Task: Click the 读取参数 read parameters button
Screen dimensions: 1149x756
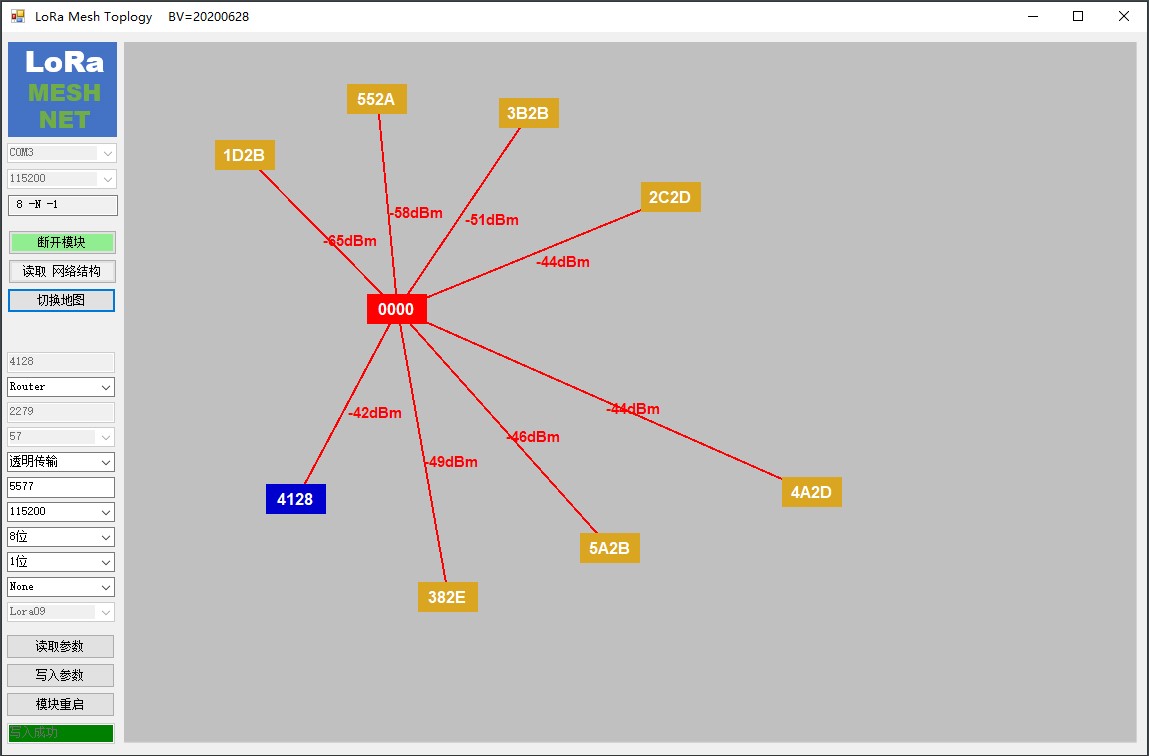Action: (60, 646)
